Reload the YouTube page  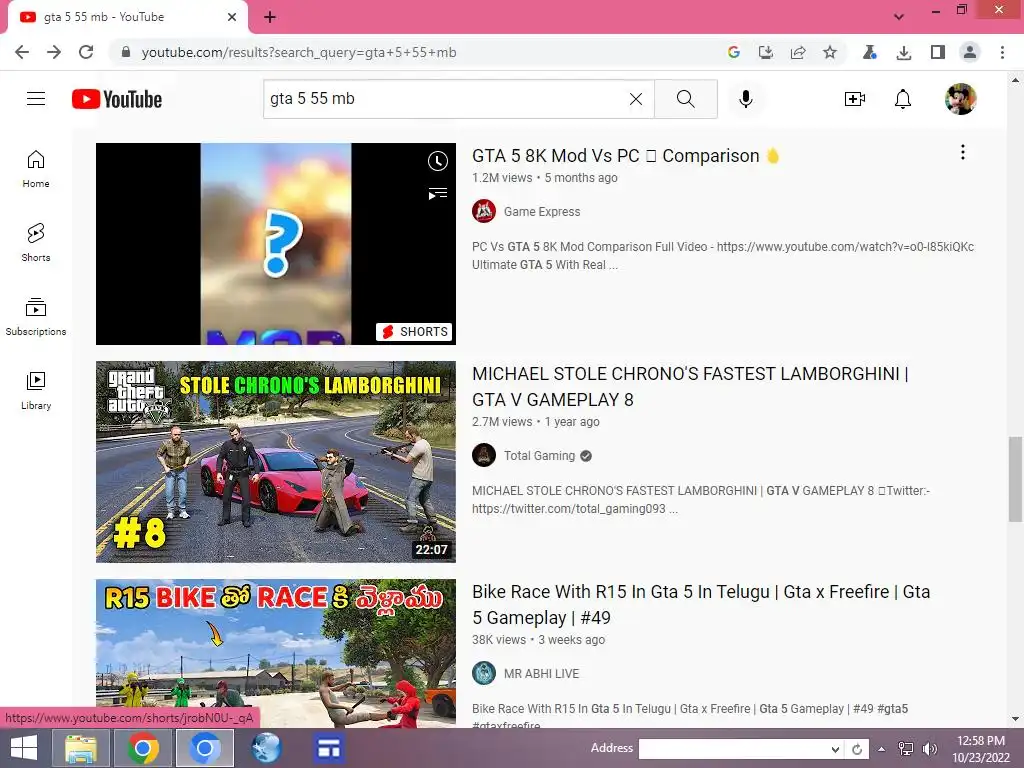(86, 52)
